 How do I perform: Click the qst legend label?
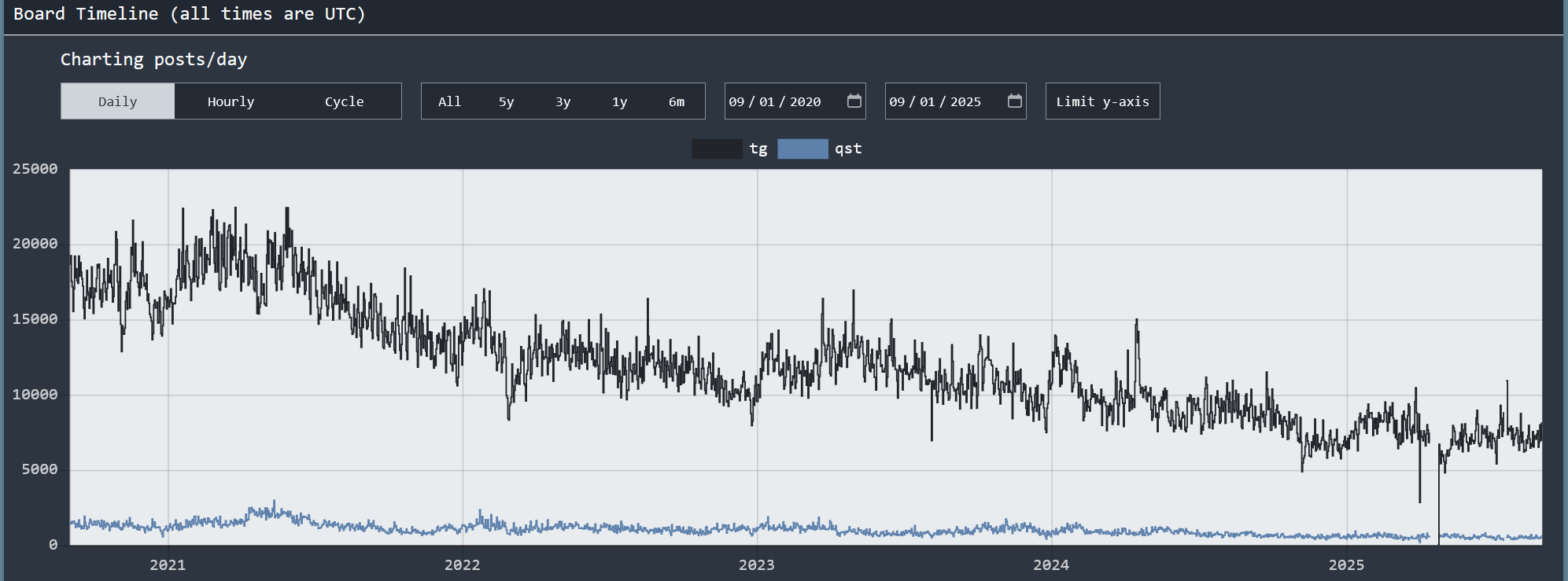point(848,149)
